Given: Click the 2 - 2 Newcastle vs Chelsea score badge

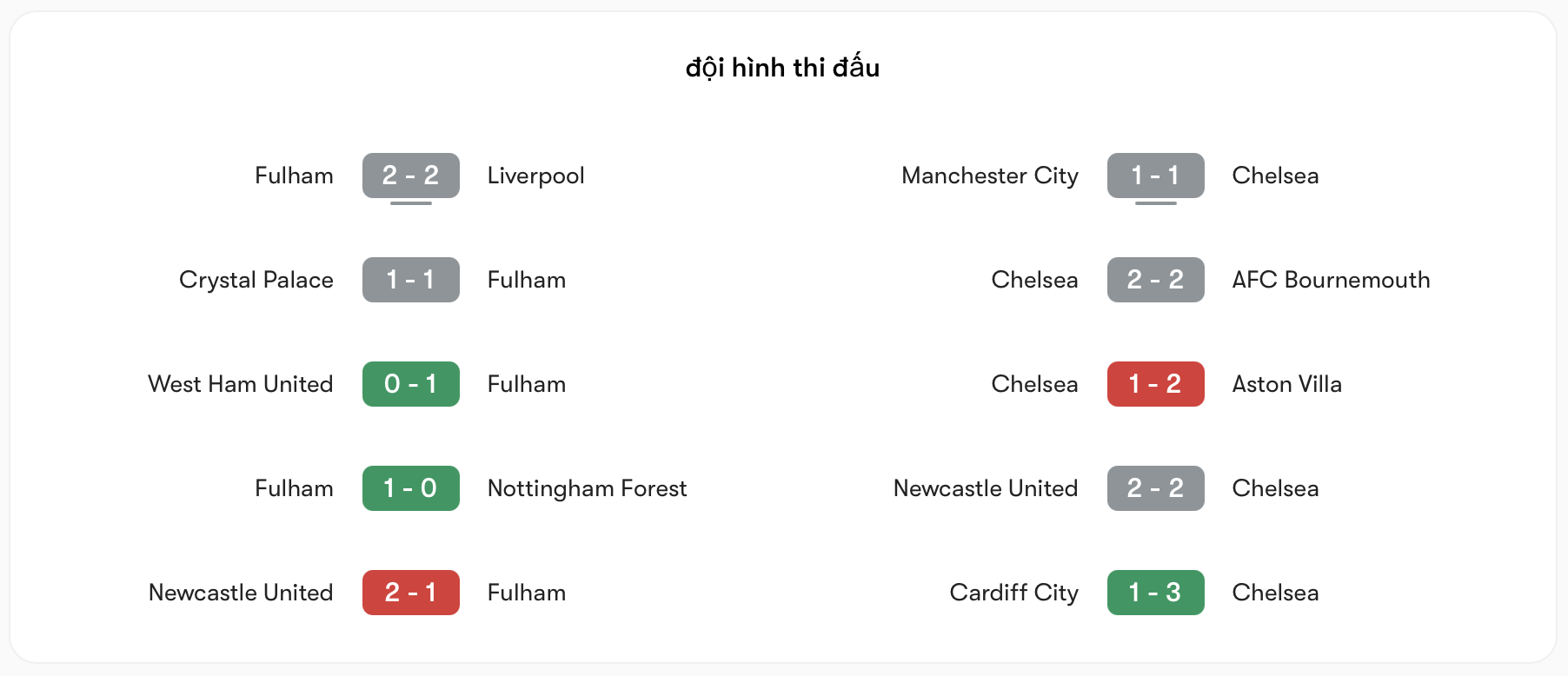Looking at the screenshot, I should tap(1155, 488).
